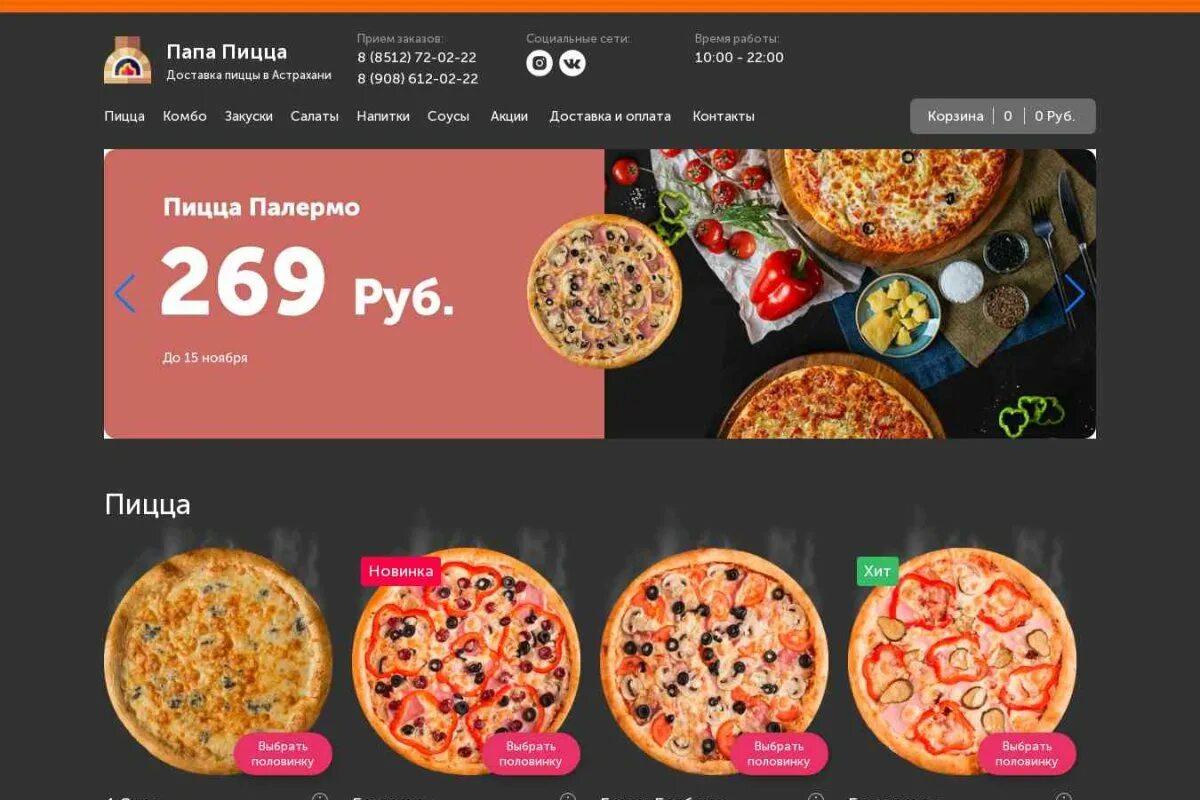The image size is (1200, 800).
Task: Open the VK social network icon
Action: [572, 63]
